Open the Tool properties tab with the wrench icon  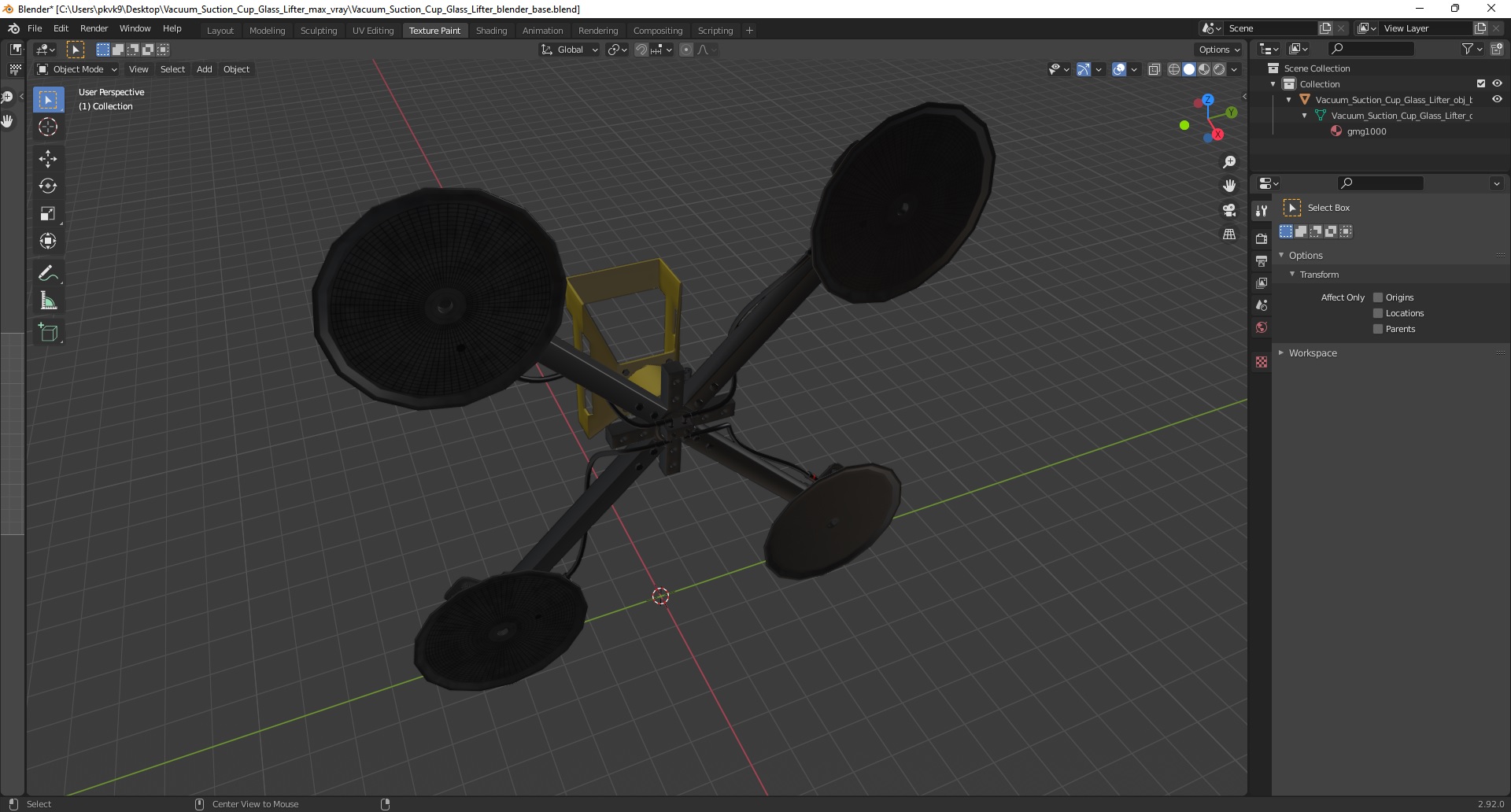pyautogui.click(x=1262, y=210)
